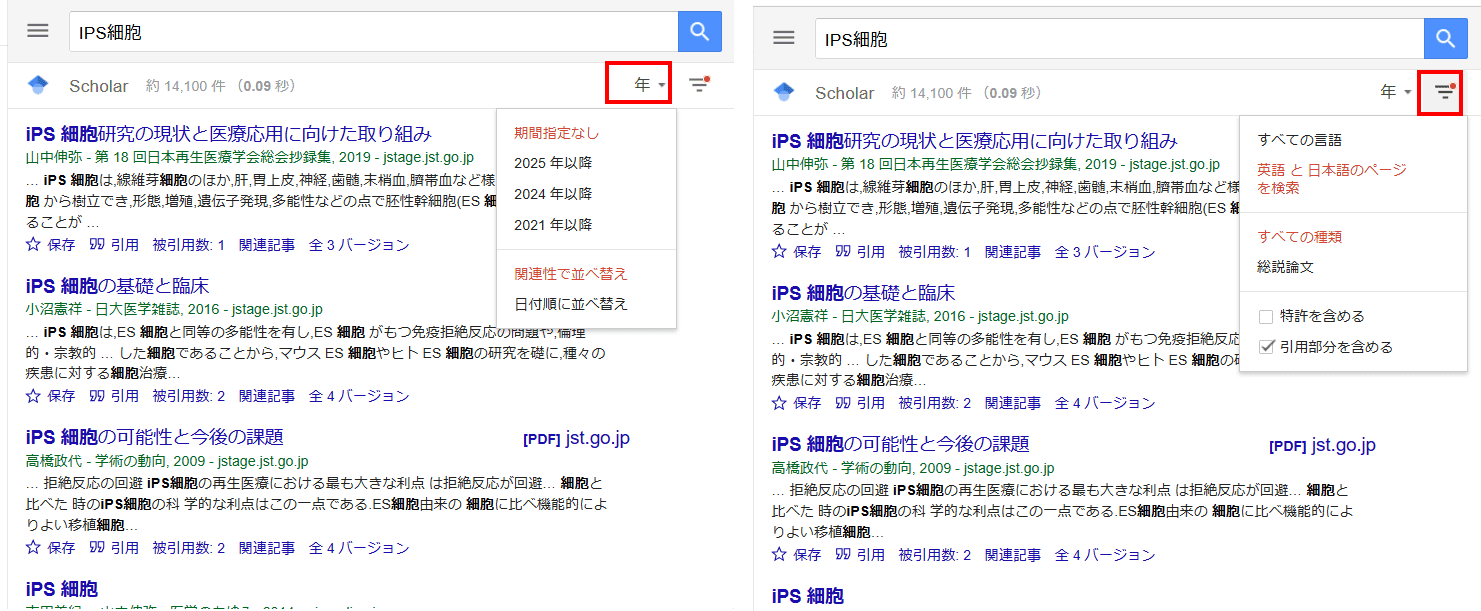1481x611 pixels.
Task: Cite 'iPS 細胞の基礎と臨床' in right screenshot
Action: tap(860, 403)
